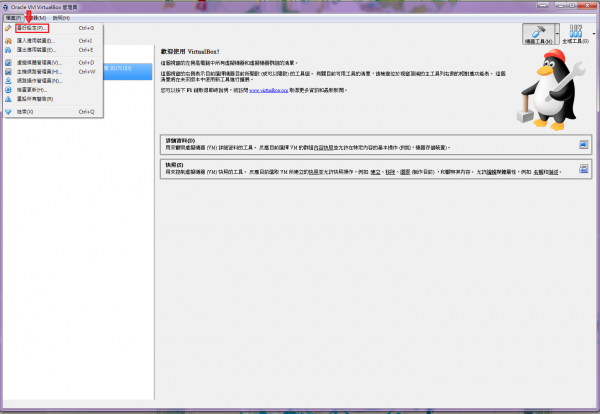Screen dimensions: 600x414
Task: Click the Check for Updates menu icon
Action: [x=8, y=88]
